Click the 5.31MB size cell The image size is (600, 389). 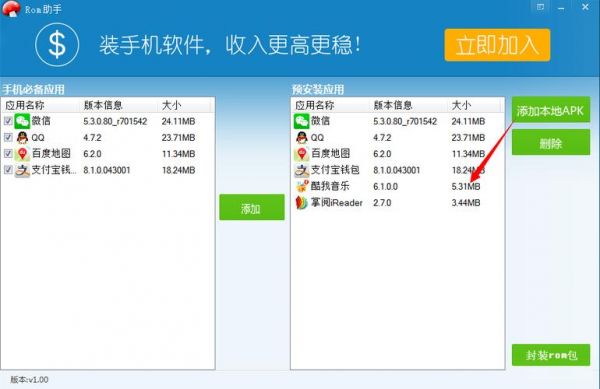466,187
